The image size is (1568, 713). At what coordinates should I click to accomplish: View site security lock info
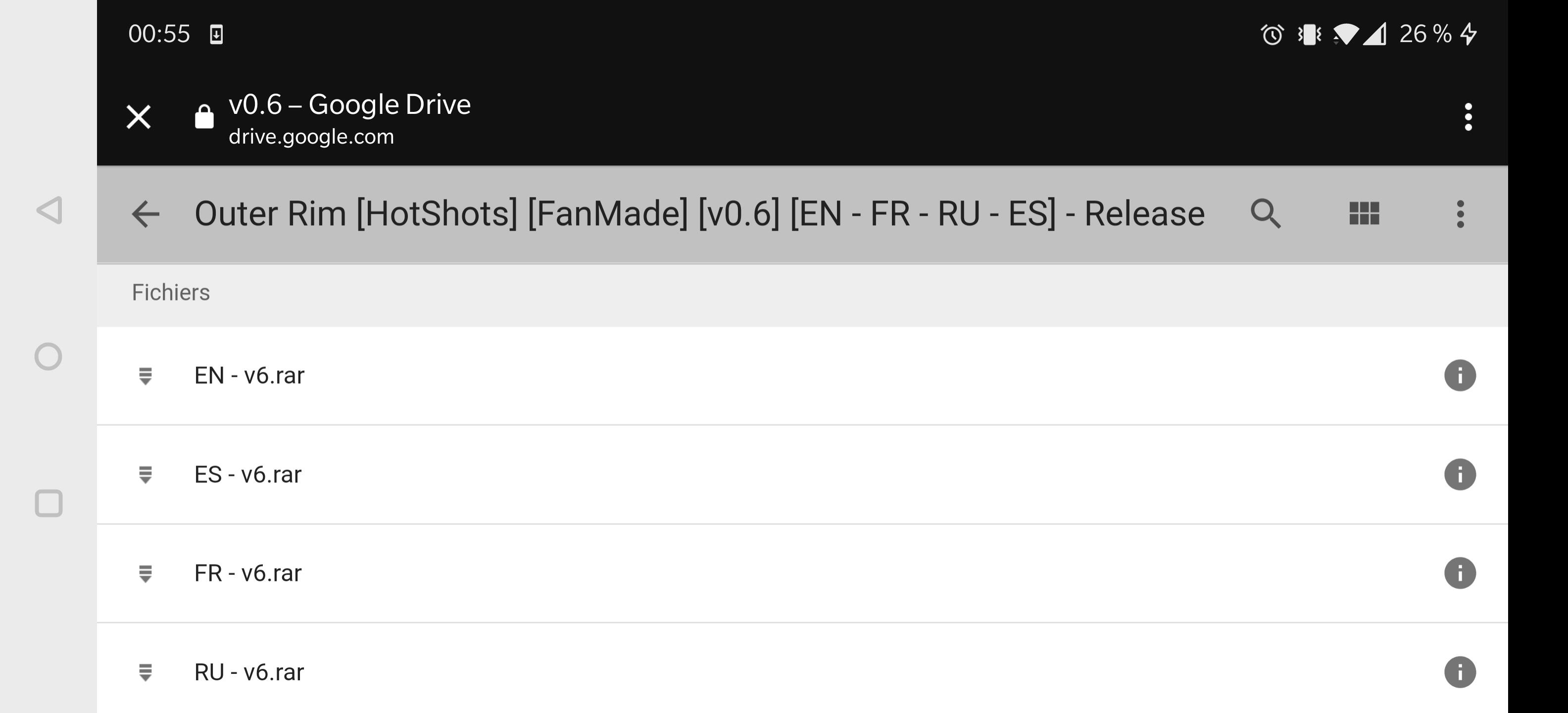click(x=204, y=117)
